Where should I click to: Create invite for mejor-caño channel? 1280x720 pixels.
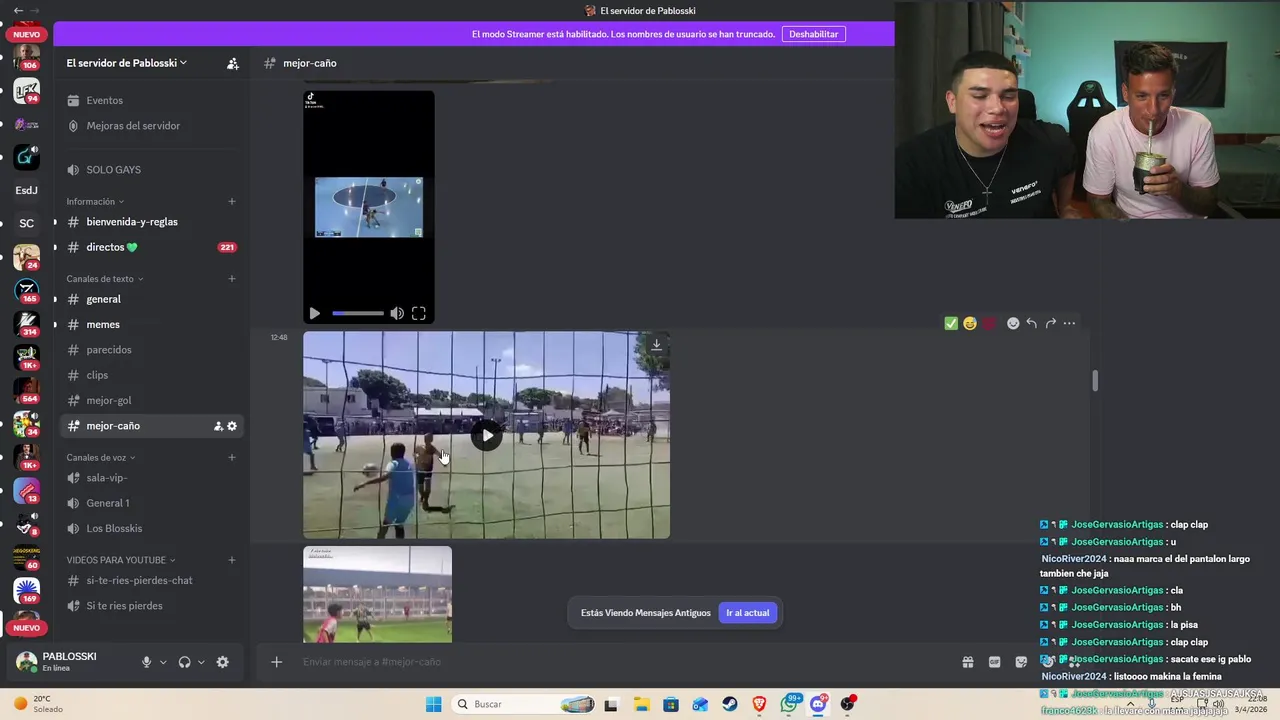[218, 426]
